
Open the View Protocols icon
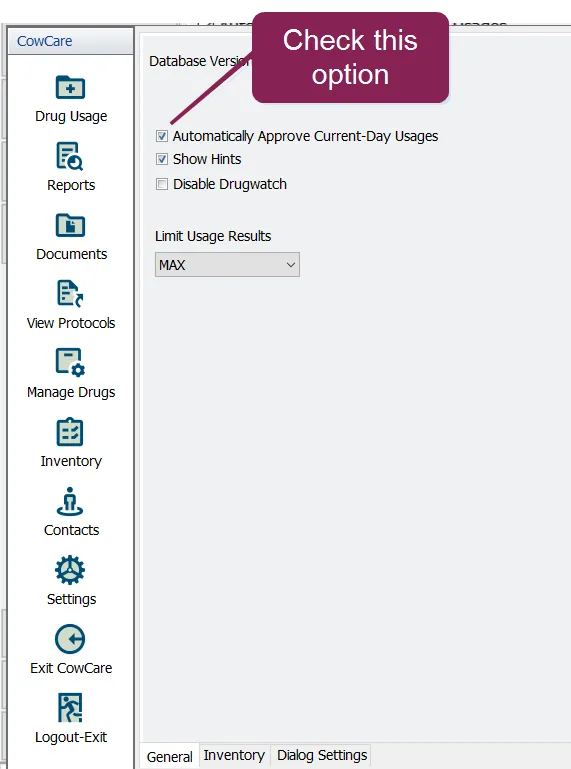(x=70, y=294)
